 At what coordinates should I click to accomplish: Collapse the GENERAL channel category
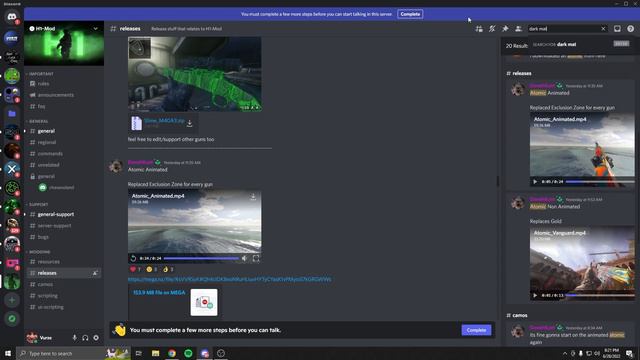click(x=38, y=121)
